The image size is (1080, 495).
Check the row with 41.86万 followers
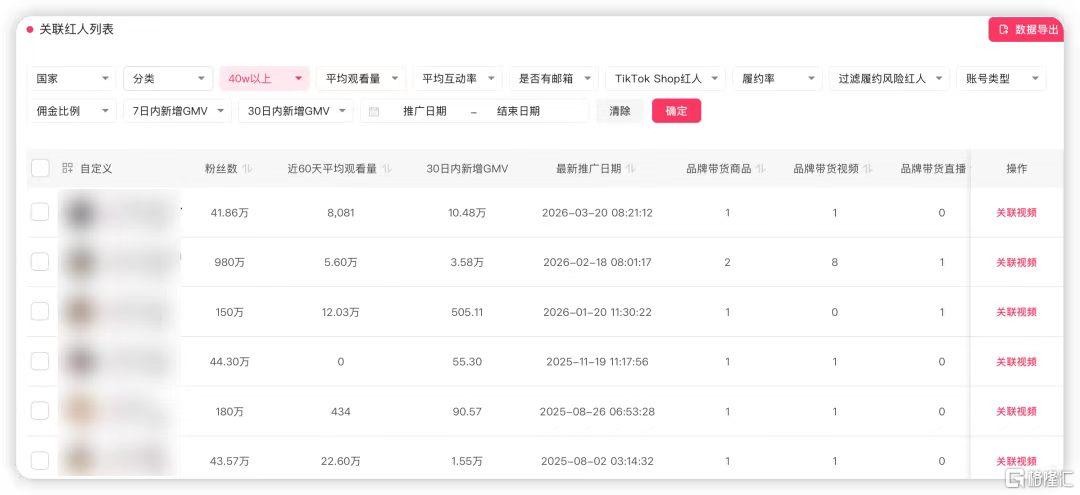tap(40, 212)
